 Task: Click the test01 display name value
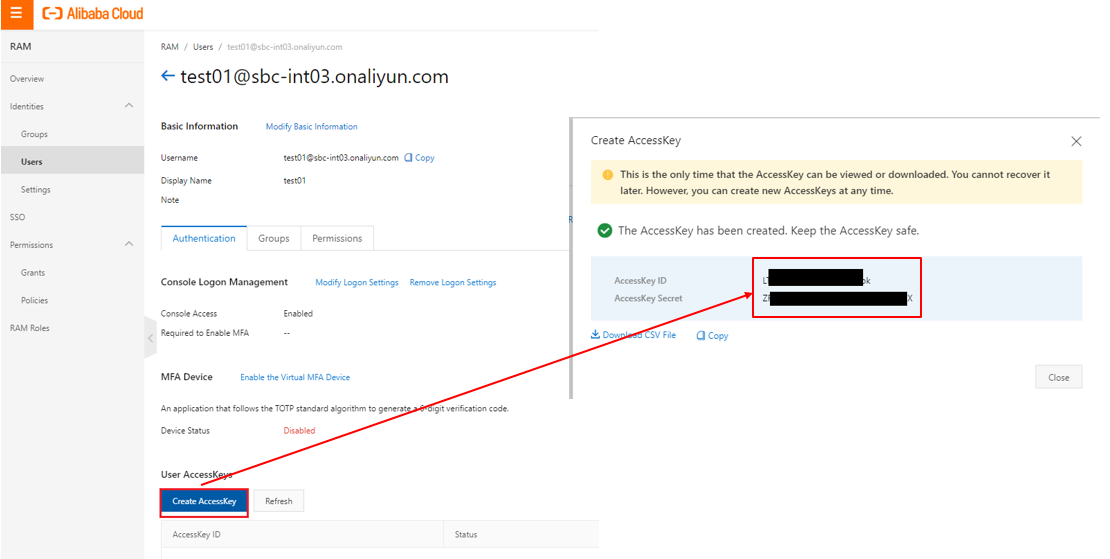294,180
